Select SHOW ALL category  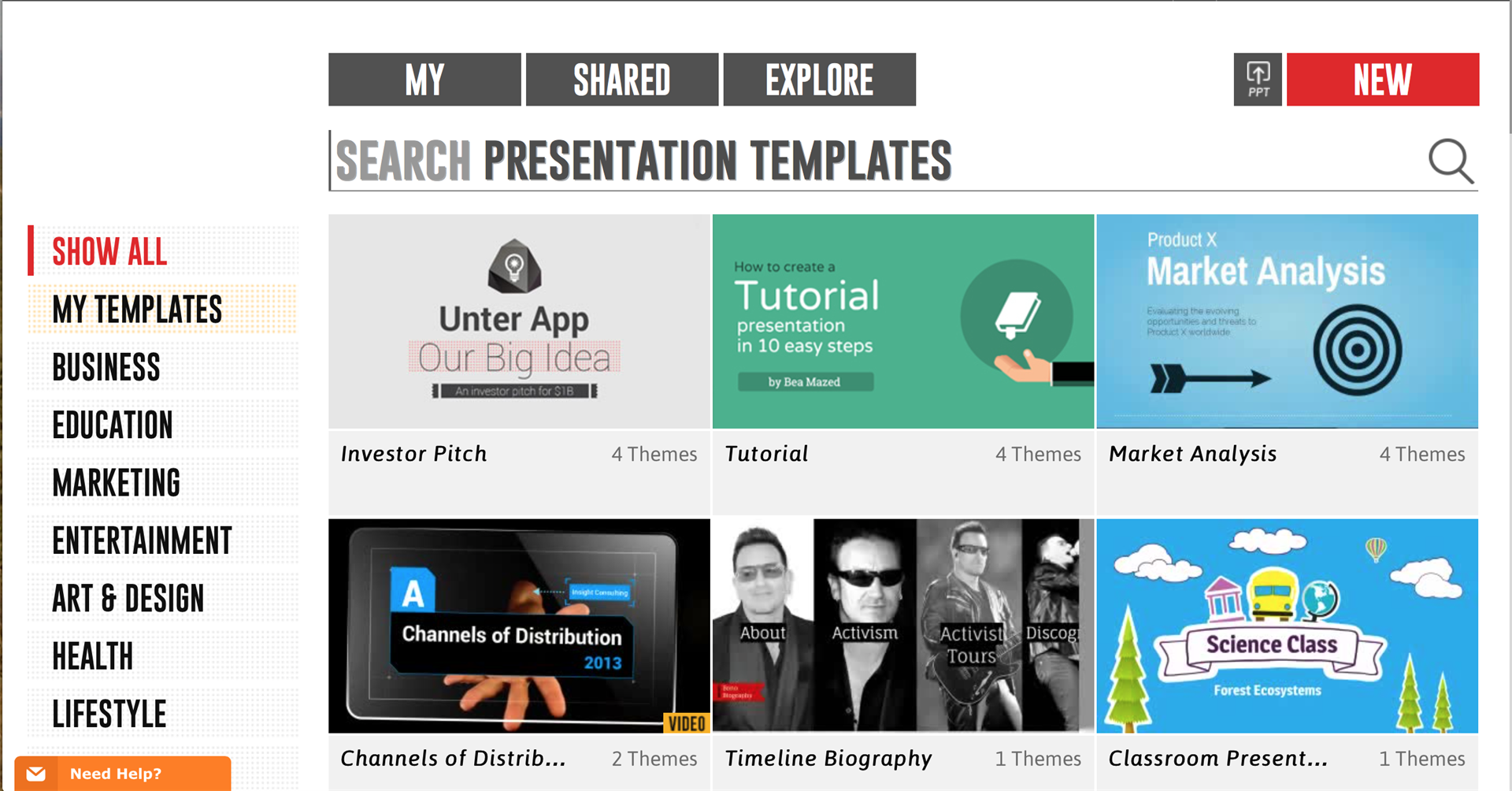click(164, 251)
